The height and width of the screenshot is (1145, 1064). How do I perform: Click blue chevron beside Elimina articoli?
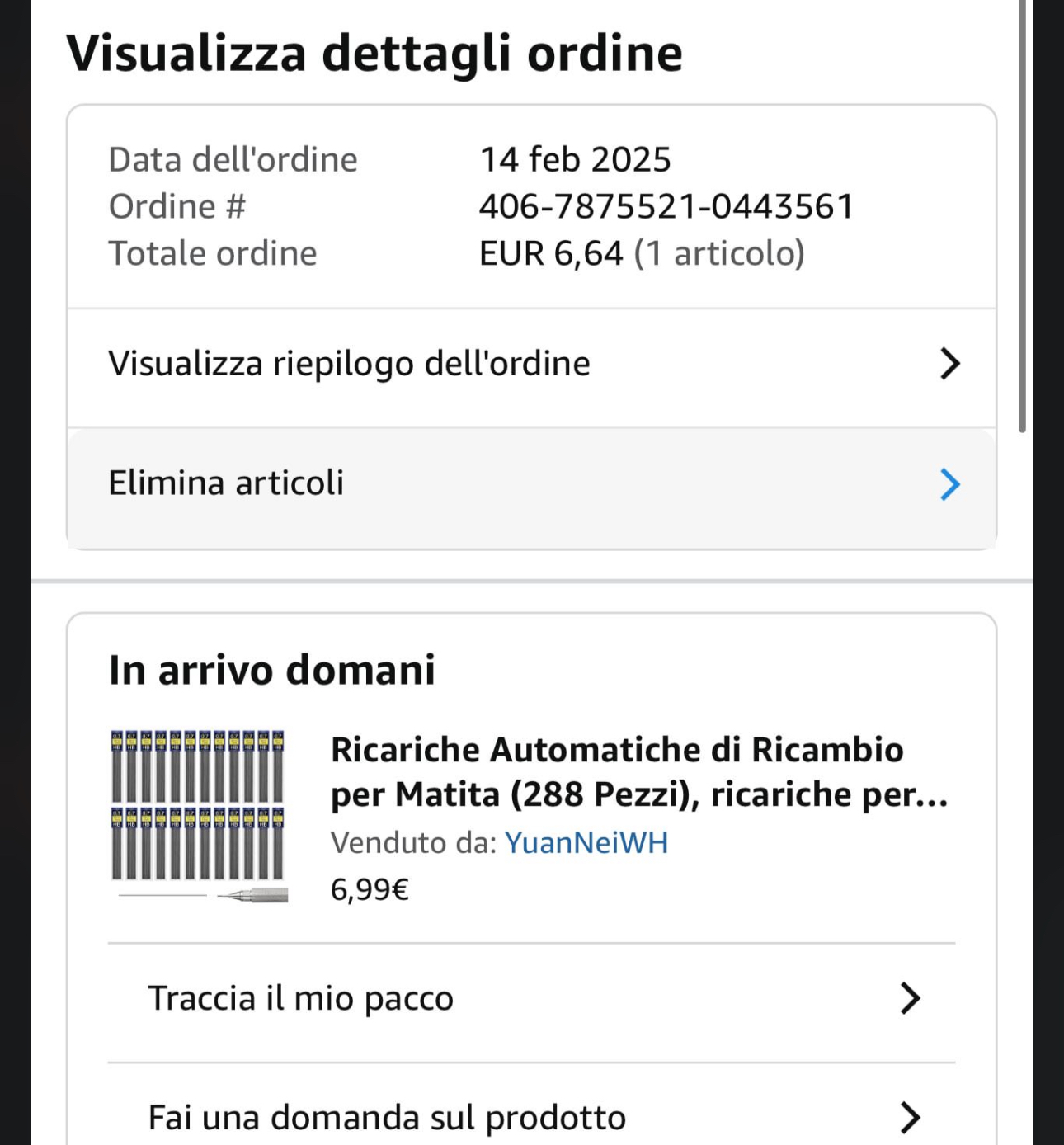point(949,484)
